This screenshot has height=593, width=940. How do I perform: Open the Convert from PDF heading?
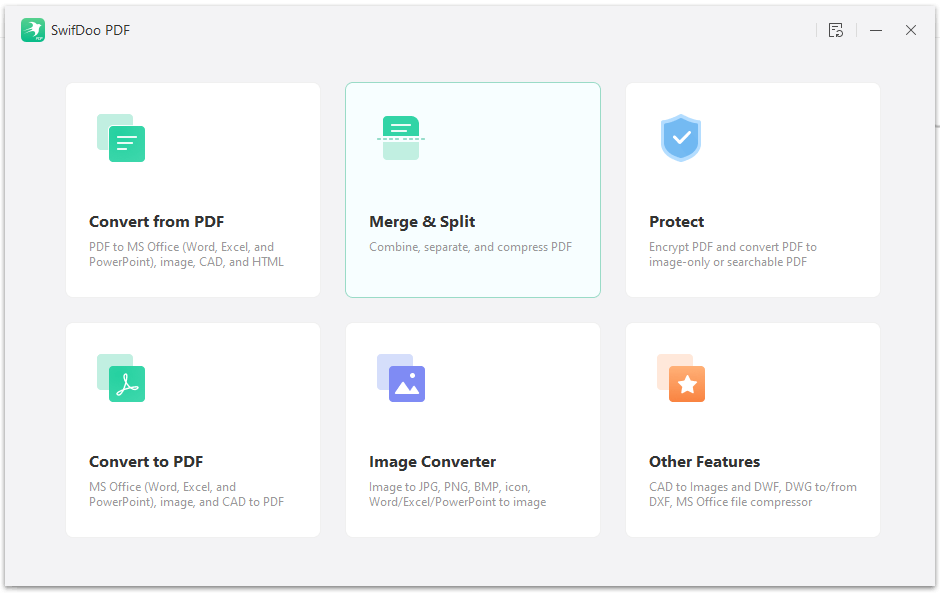click(x=156, y=222)
